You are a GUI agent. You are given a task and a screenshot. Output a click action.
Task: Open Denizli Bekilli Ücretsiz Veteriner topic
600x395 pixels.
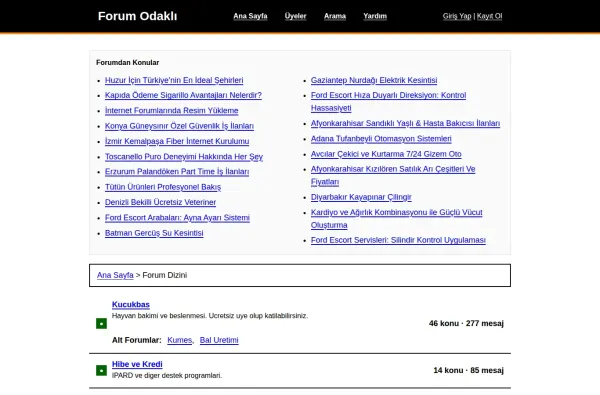coord(160,202)
